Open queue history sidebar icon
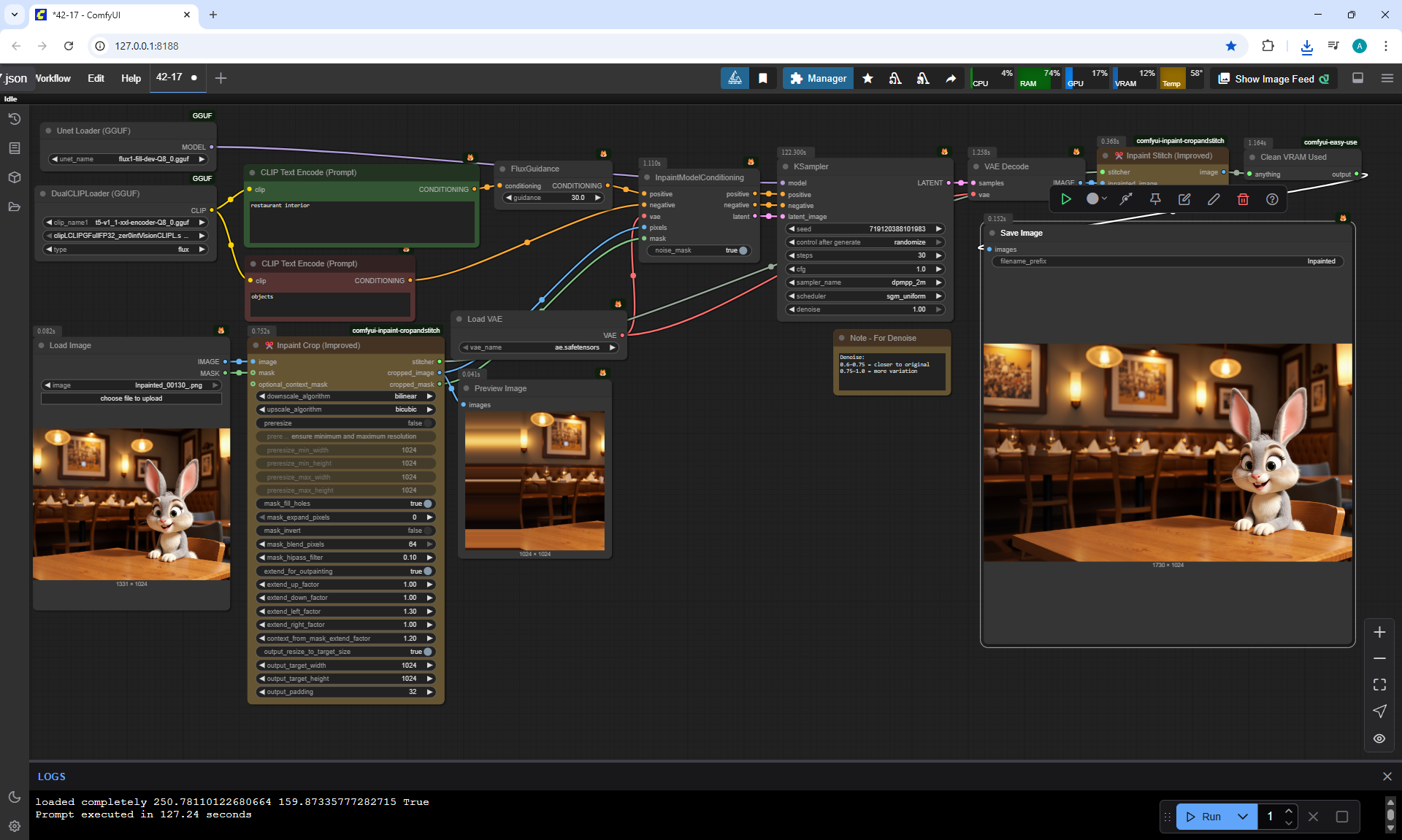Image resolution: width=1402 pixels, height=840 pixels. [14, 119]
